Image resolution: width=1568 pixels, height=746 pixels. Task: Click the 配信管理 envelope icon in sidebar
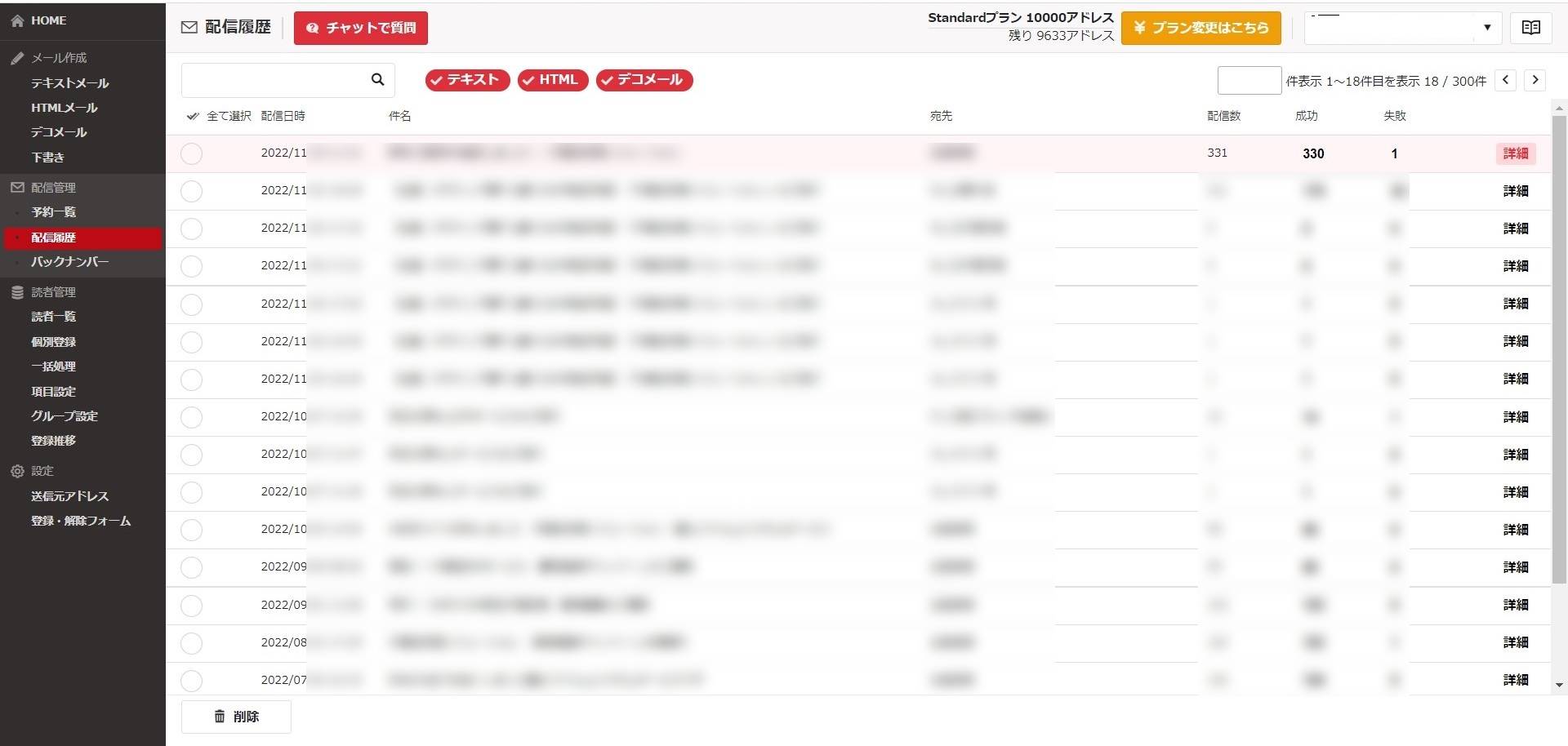point(16,187)
